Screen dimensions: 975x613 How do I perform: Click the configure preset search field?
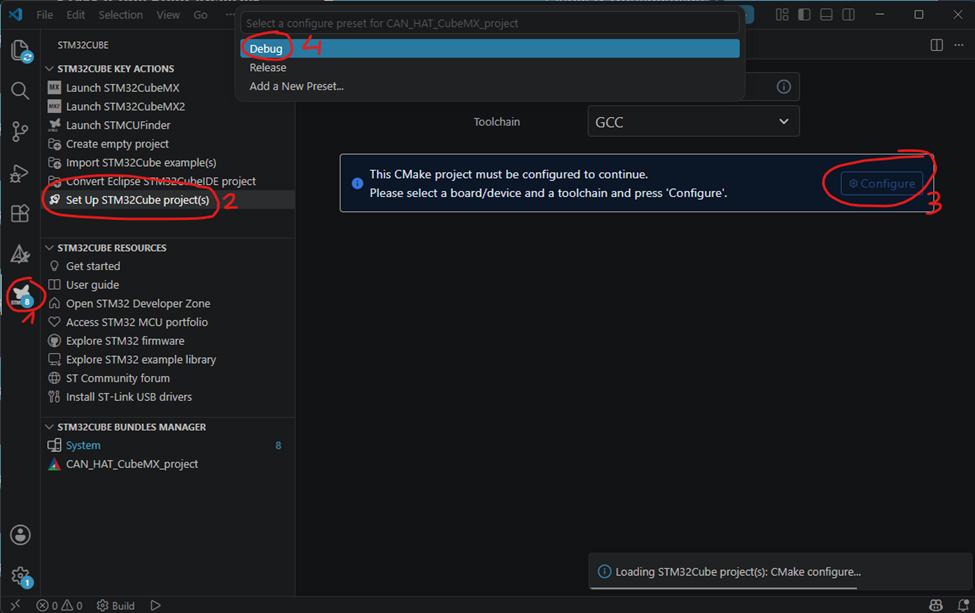coord(490,23)
